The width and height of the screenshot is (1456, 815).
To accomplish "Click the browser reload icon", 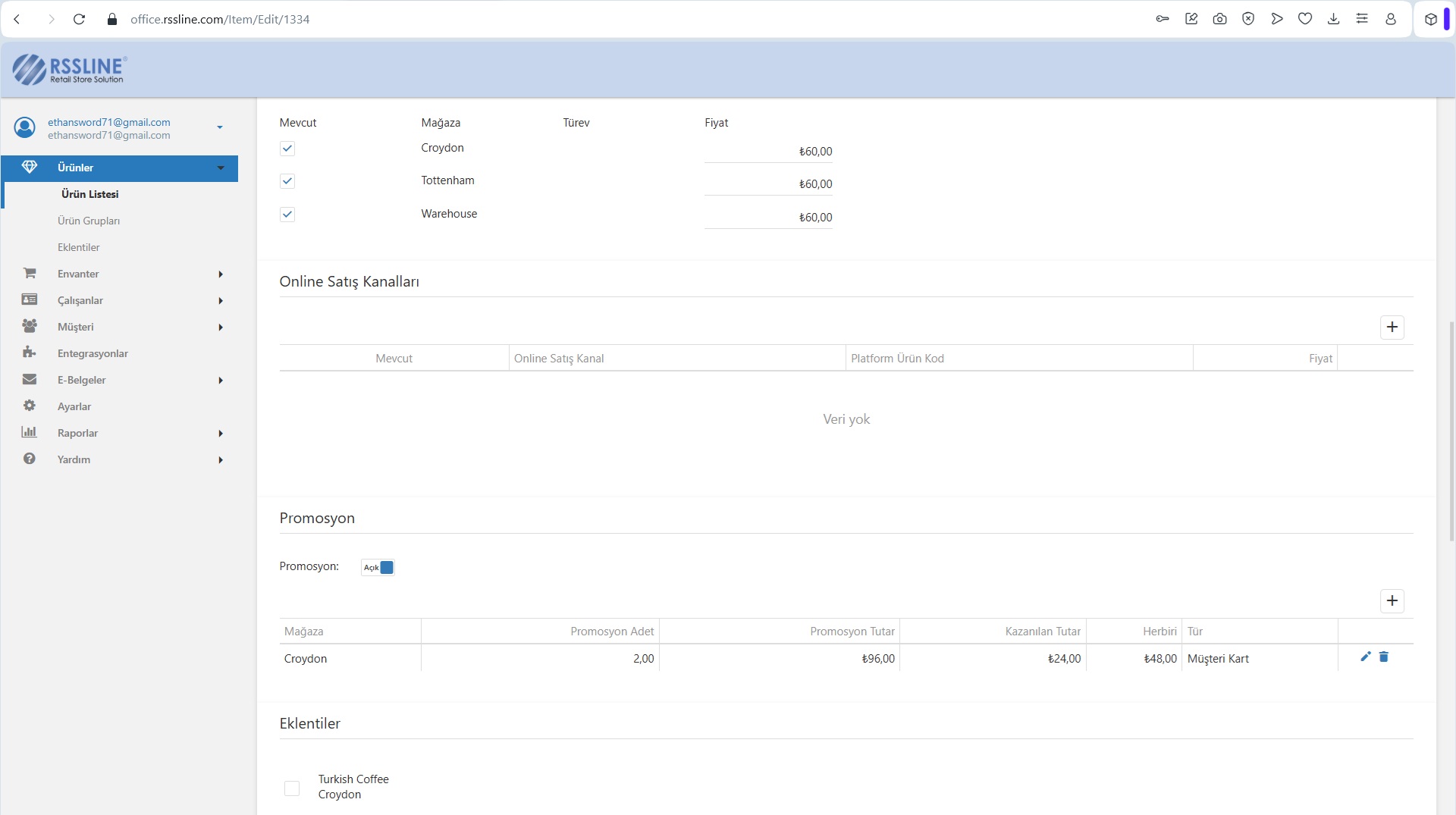I will point(79,19).
